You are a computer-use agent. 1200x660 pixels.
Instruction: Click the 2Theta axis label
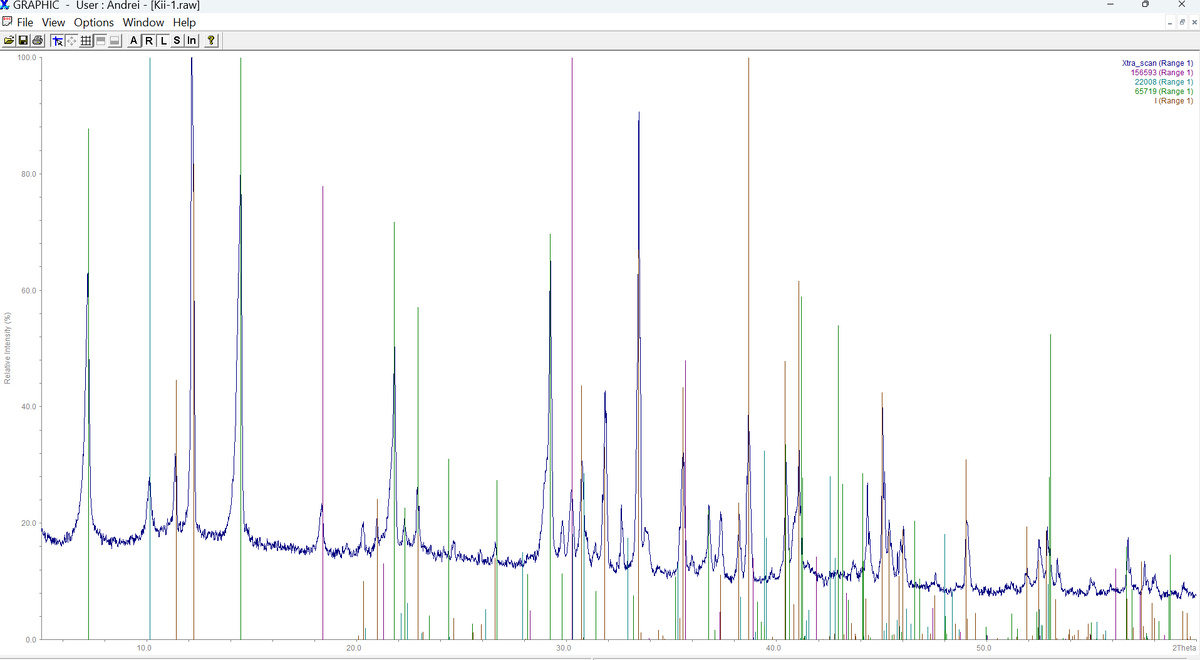[1182, 649]
